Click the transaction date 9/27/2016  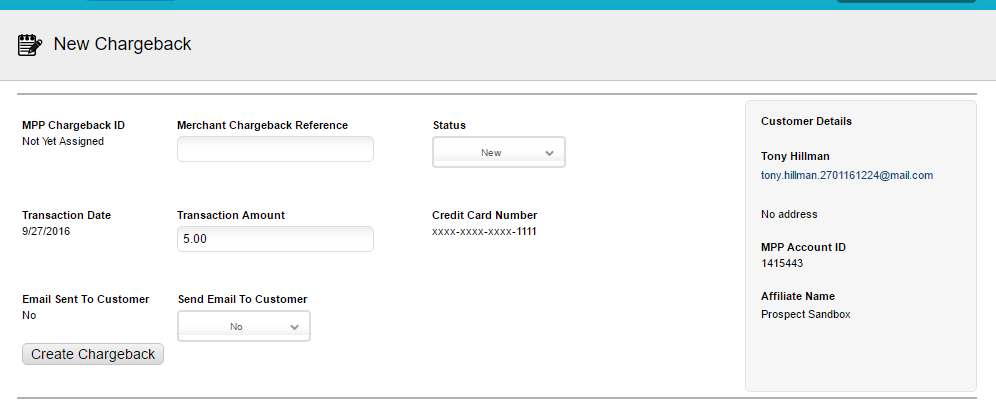tap(46, 231)
